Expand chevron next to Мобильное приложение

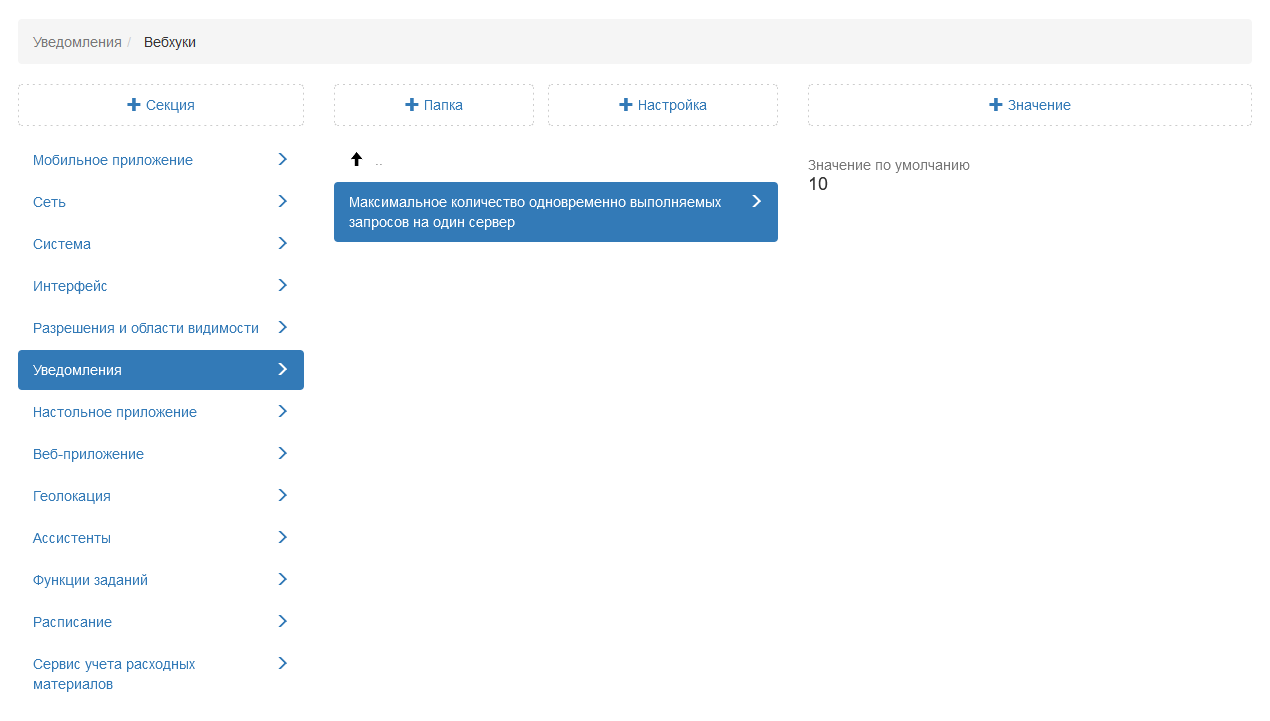(282, 160)
